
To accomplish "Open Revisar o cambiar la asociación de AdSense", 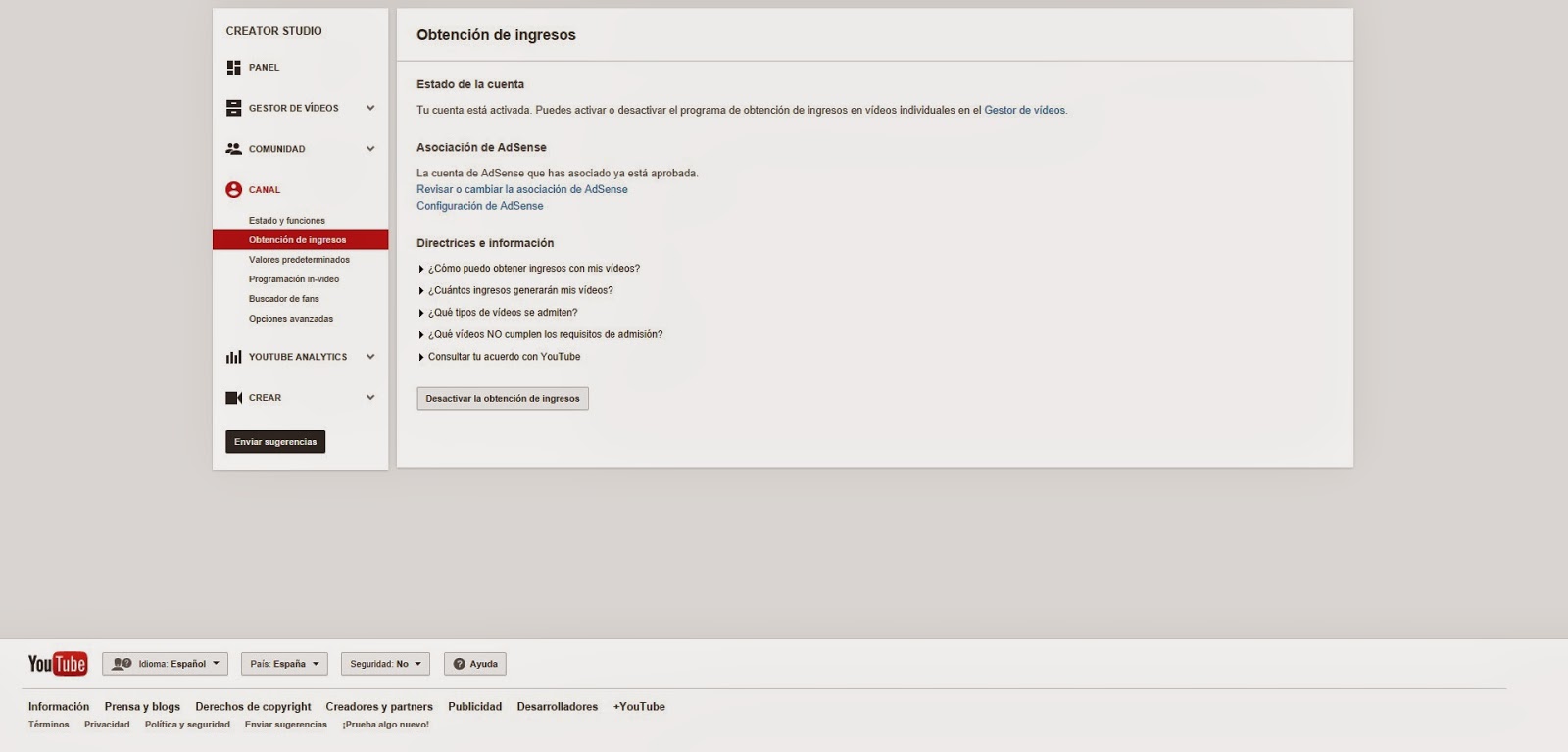I will click(x=522, y=190).
